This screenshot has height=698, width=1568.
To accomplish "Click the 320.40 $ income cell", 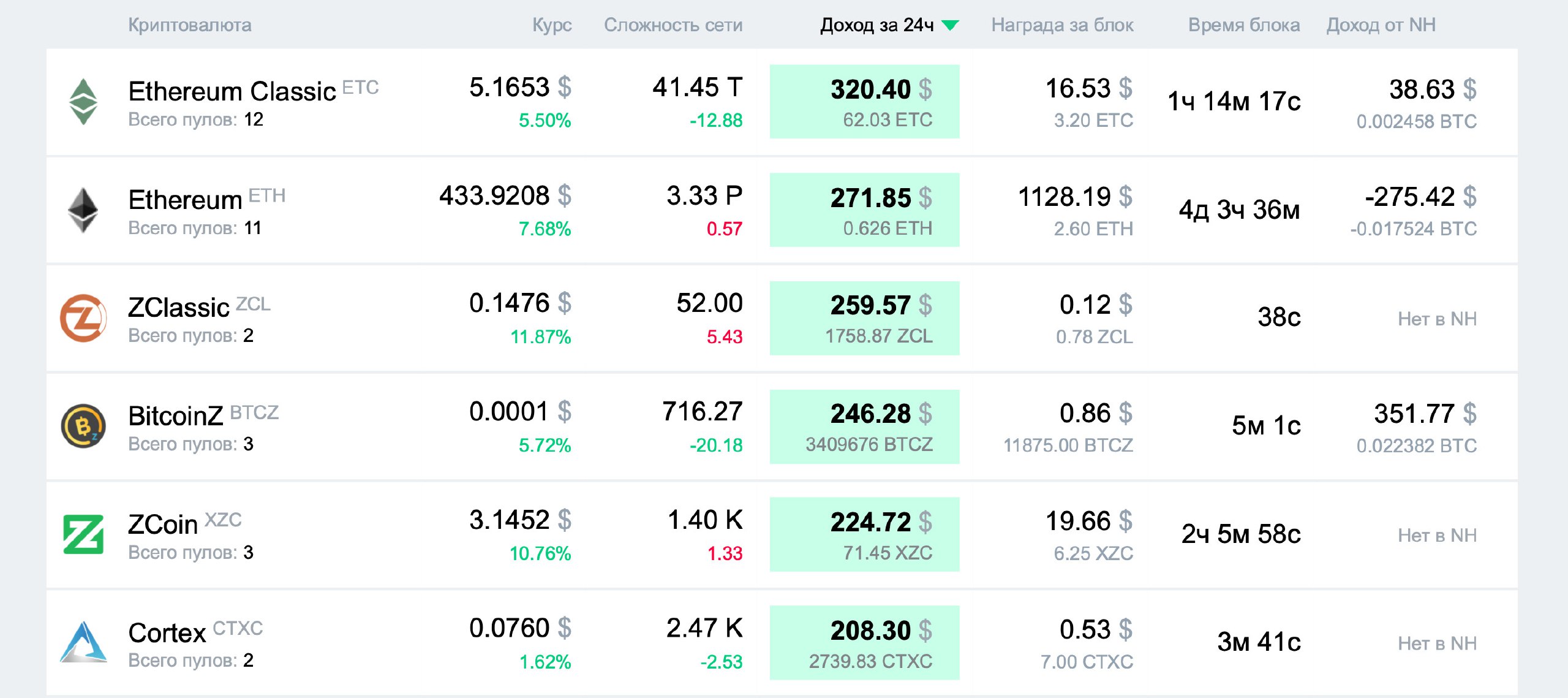I will coord(864,102).
